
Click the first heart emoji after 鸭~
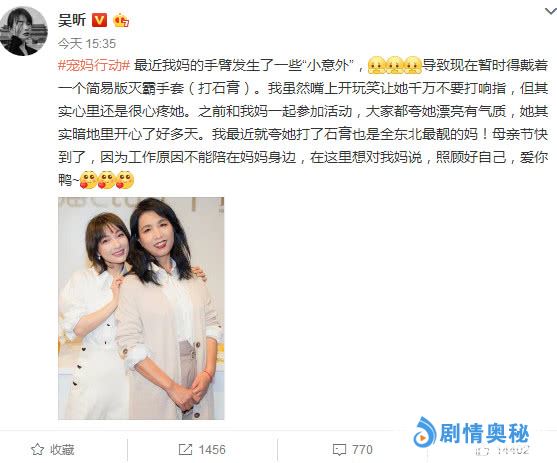pos(88,180)
